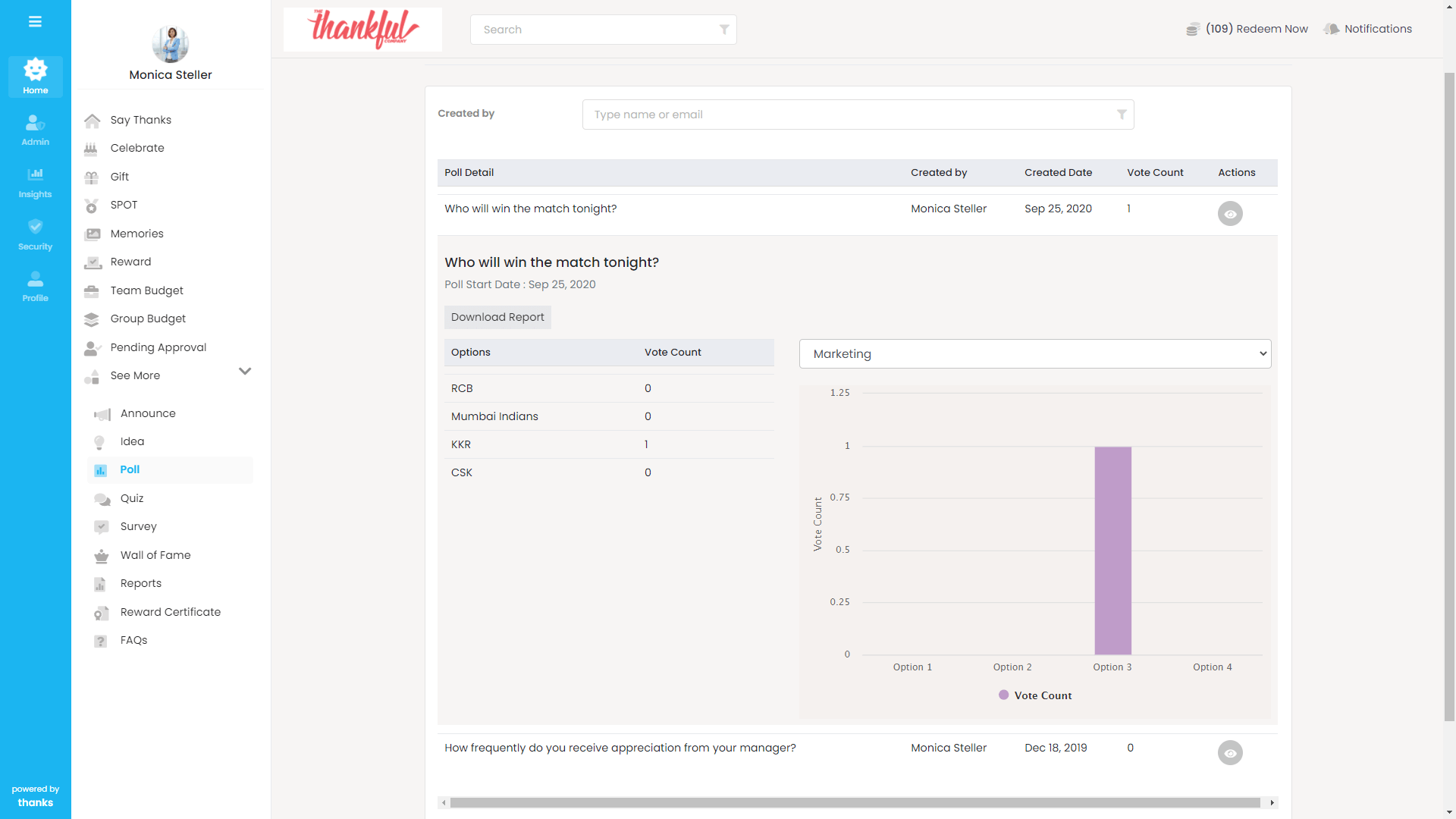Click the Notifications bell icon
The width and height of the screenshot is (1456, 819).
click(x=1332, y=29)
